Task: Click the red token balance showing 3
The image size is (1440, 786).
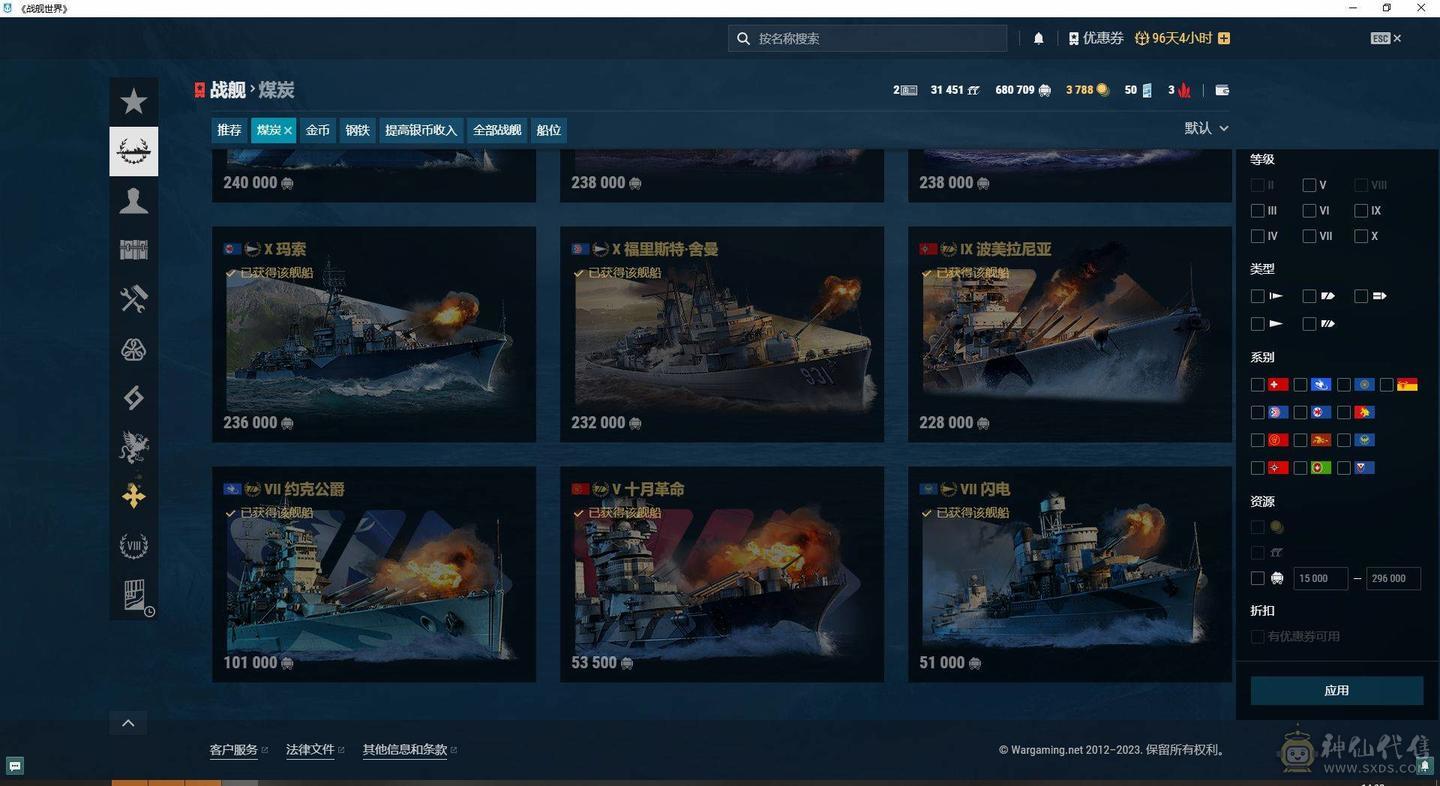Action: click(x=1179, y=90)
